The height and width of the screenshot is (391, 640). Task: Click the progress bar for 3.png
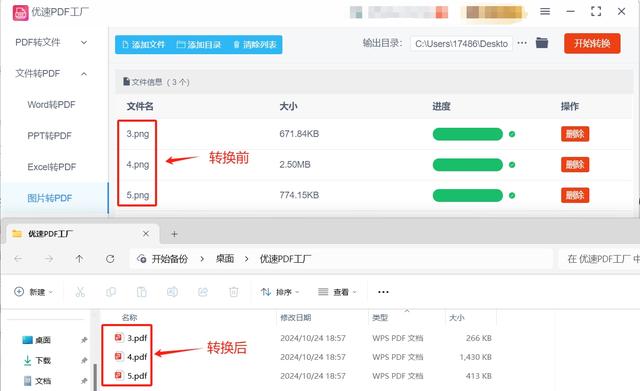(468, 134)
